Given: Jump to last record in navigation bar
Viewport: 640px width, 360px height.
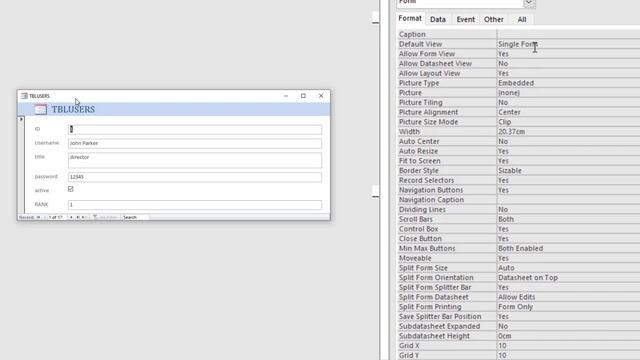Looking at the screenshot, I should point(78,217).
